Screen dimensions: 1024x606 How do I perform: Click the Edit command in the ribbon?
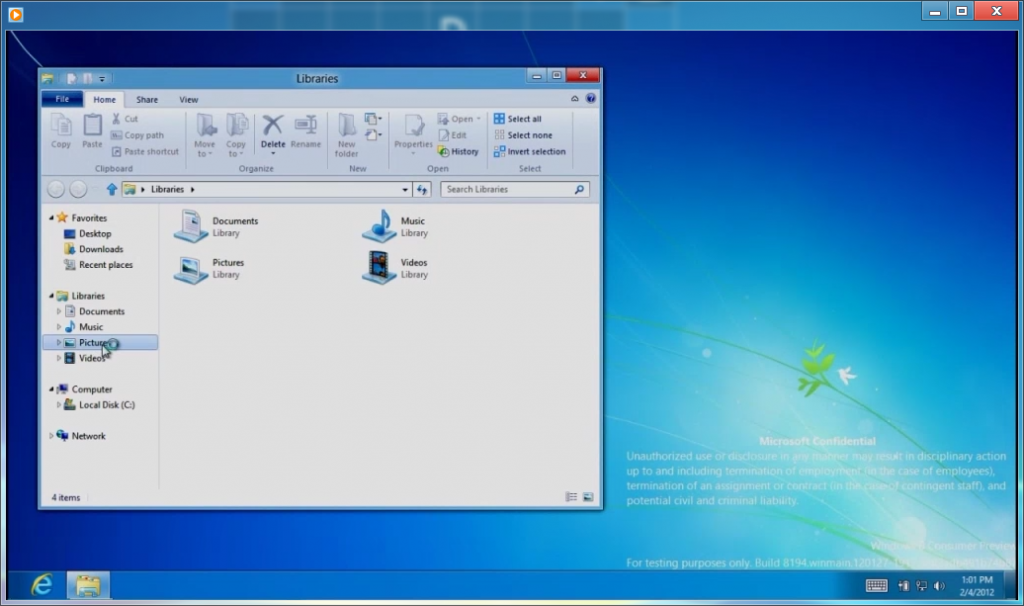tap(453, 135)
